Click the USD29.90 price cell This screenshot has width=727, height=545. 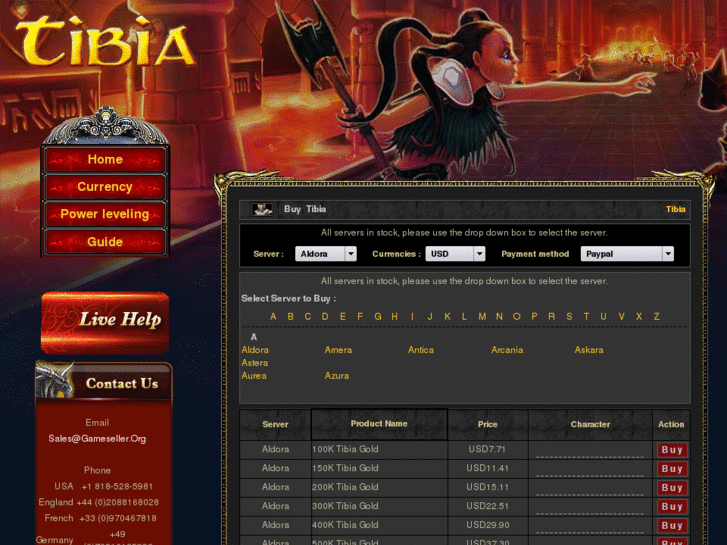point(487,525)
